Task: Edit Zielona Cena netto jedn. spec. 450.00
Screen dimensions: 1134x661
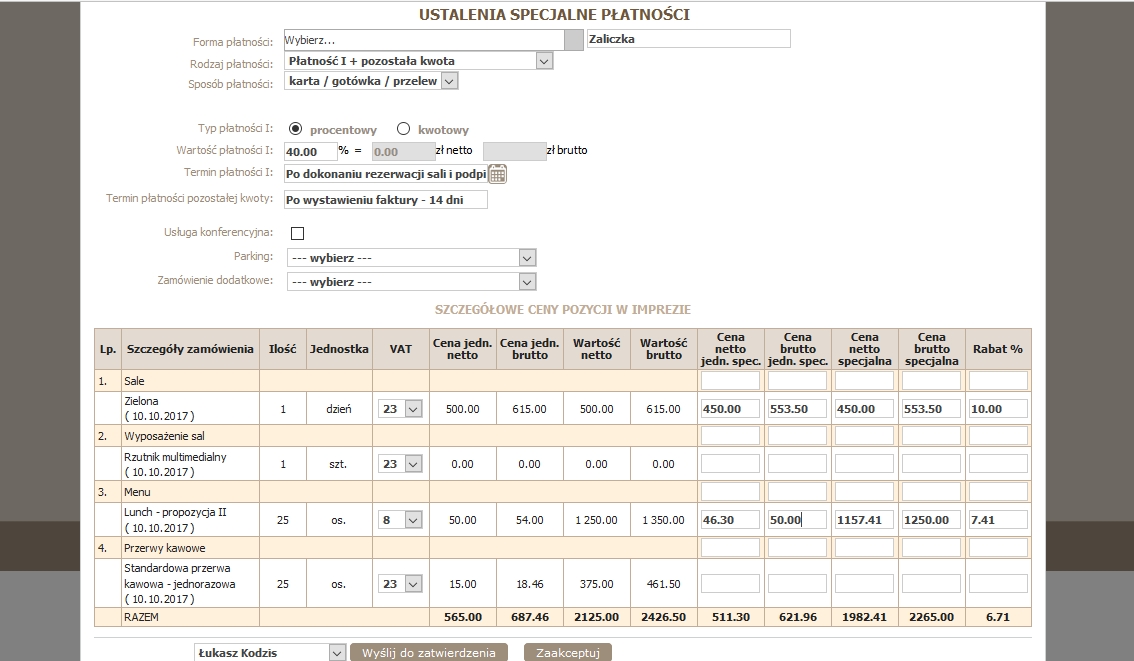Action: click(x=730, y=409)
